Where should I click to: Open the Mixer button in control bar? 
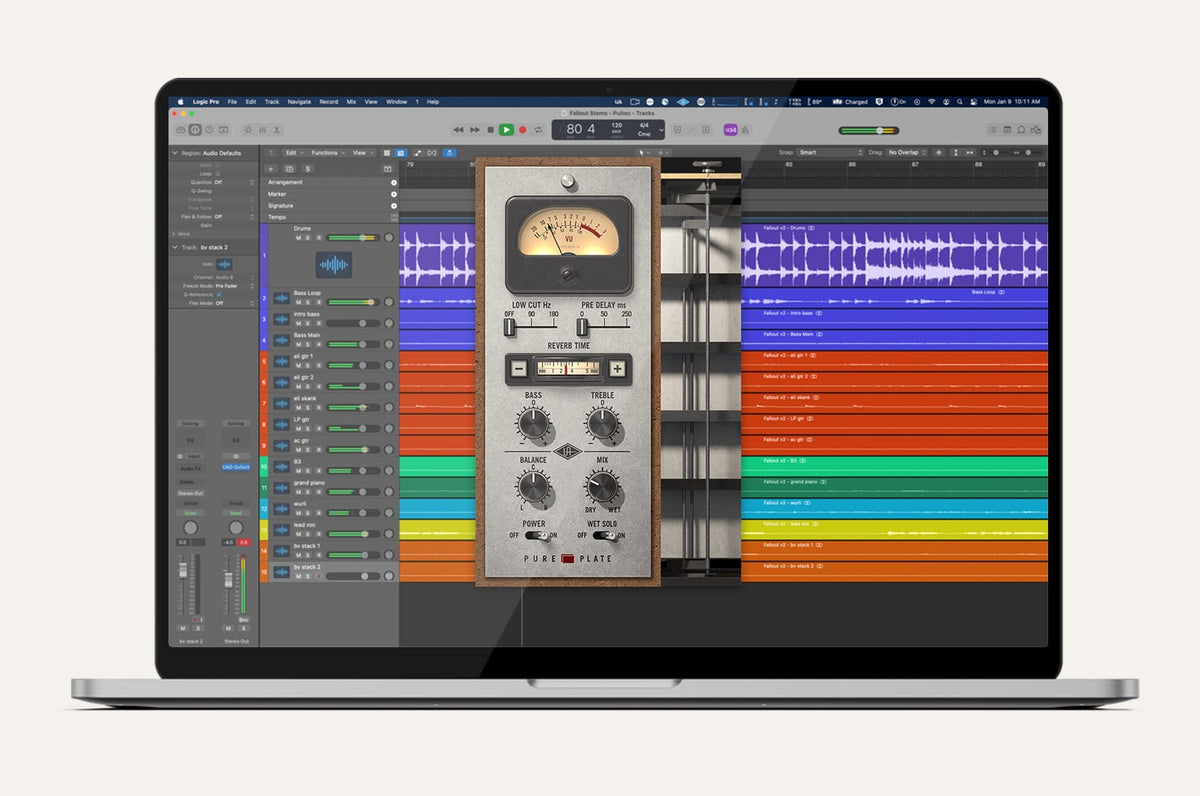coord(263,130)
